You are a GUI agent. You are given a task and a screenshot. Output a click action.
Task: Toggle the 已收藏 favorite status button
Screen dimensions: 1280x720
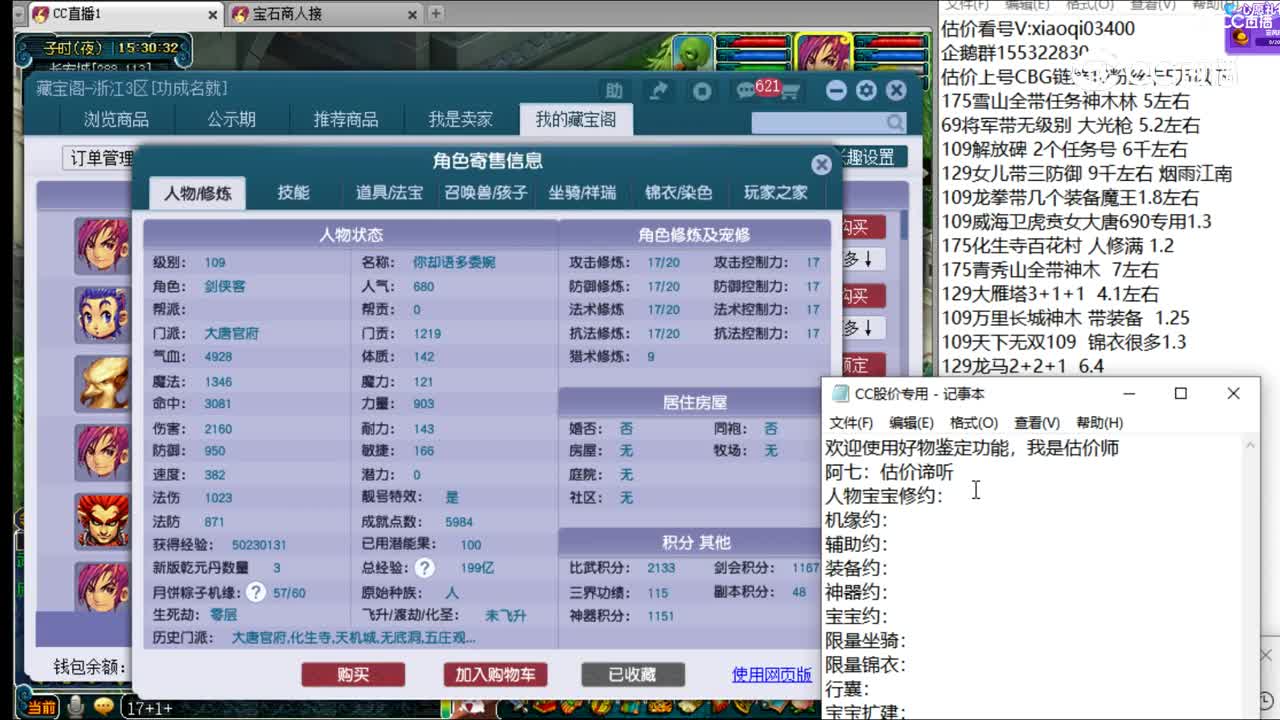632,674
